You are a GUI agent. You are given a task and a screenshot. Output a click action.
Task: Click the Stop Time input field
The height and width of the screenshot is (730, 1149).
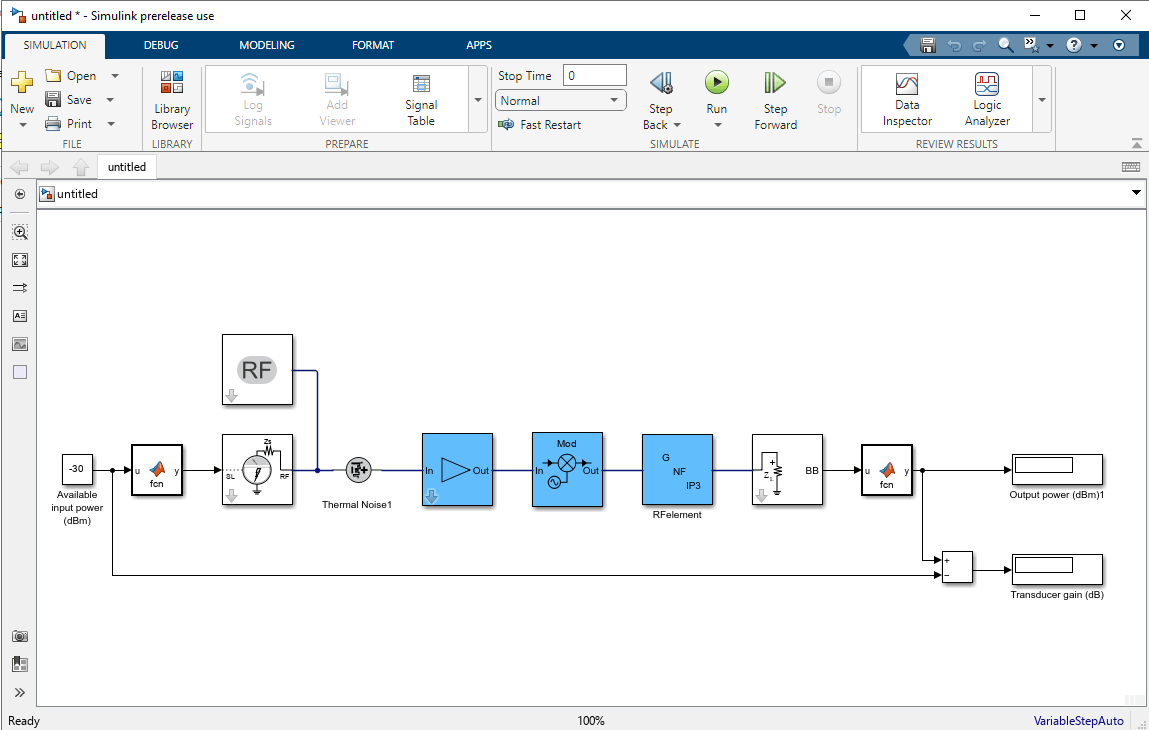[x=594, y=75]
